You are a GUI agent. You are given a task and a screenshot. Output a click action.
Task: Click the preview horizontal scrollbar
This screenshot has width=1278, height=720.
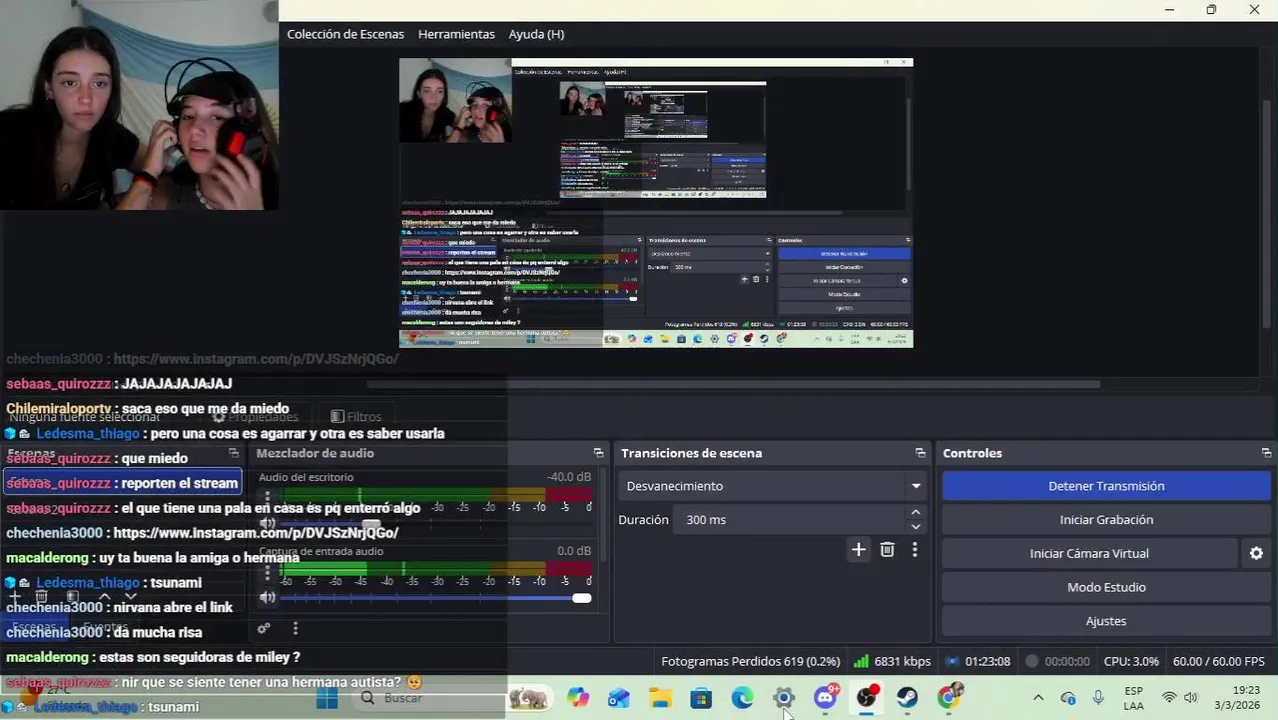click(x=733, y=384)
